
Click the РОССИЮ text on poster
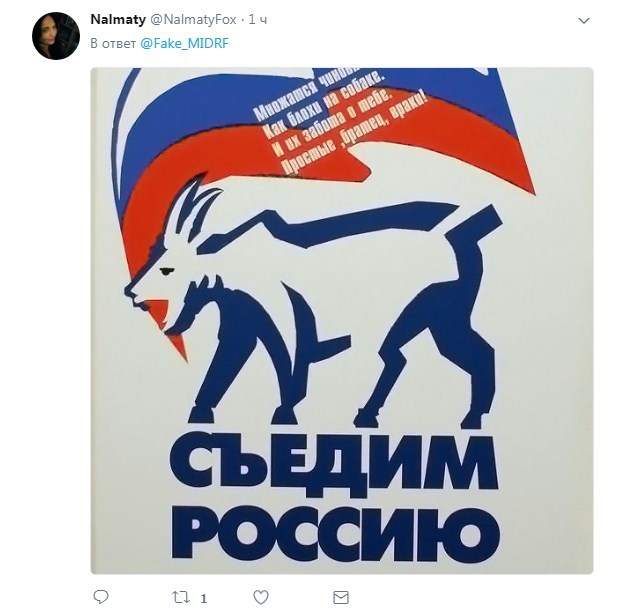click(336, 534)
